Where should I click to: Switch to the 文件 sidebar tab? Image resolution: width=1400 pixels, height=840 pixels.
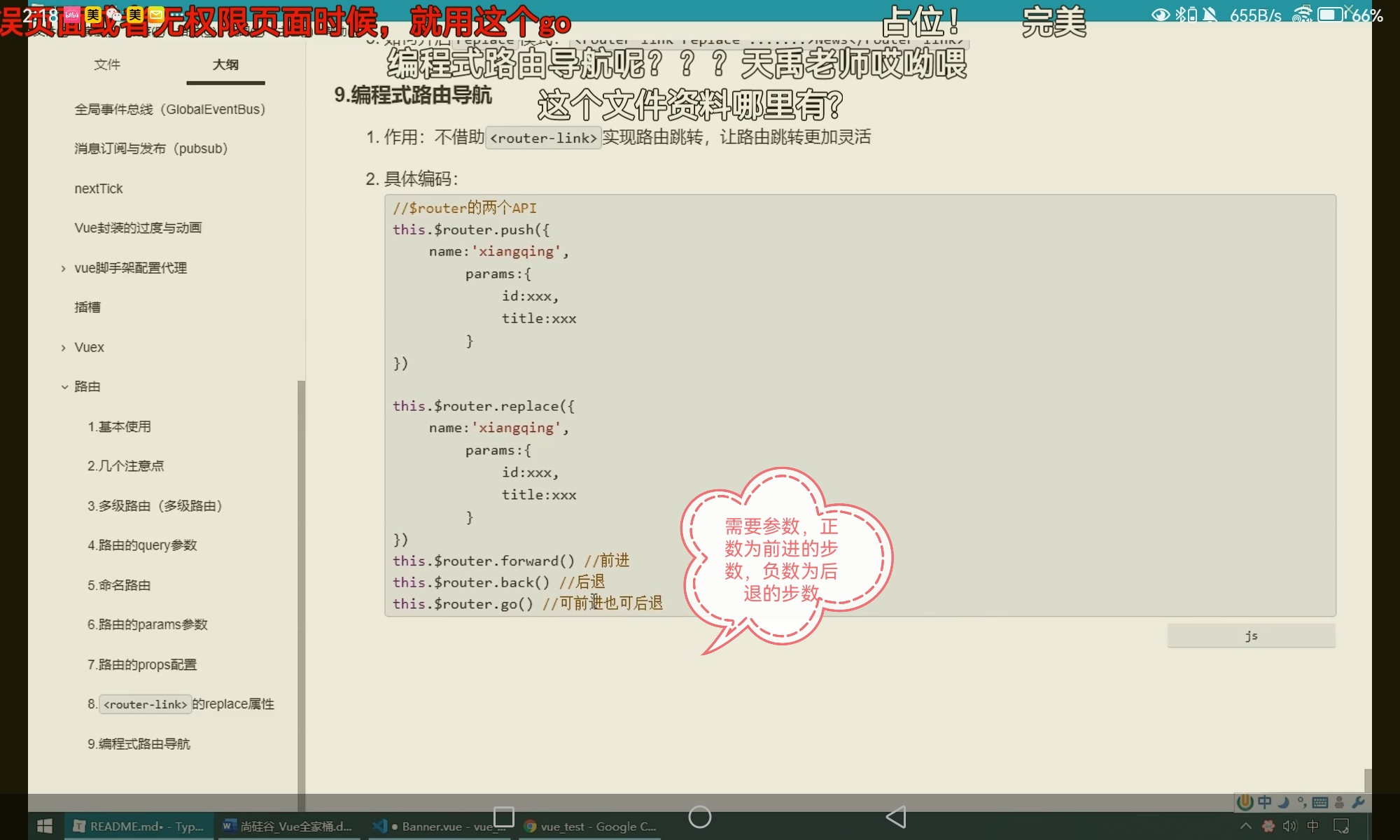107,64
